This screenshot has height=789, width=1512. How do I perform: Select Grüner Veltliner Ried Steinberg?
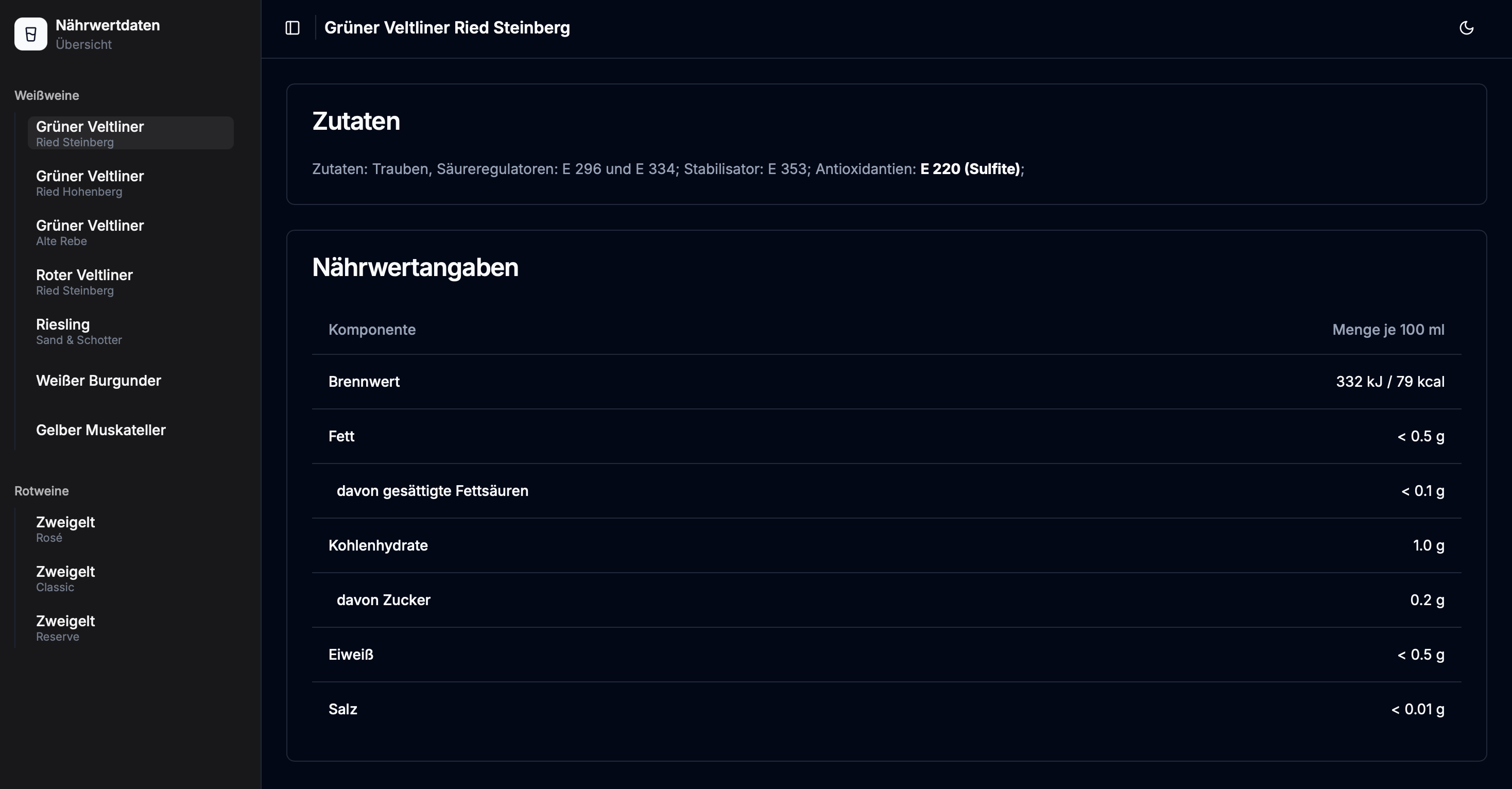pos(130,133)
